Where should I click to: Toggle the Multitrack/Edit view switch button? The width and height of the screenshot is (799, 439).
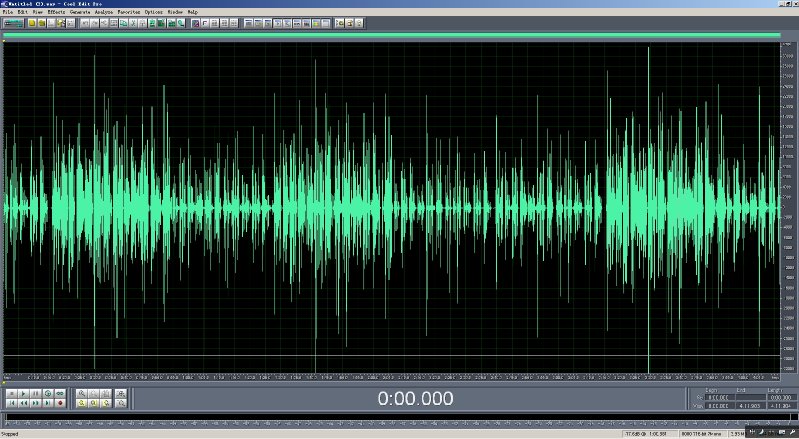14,22
